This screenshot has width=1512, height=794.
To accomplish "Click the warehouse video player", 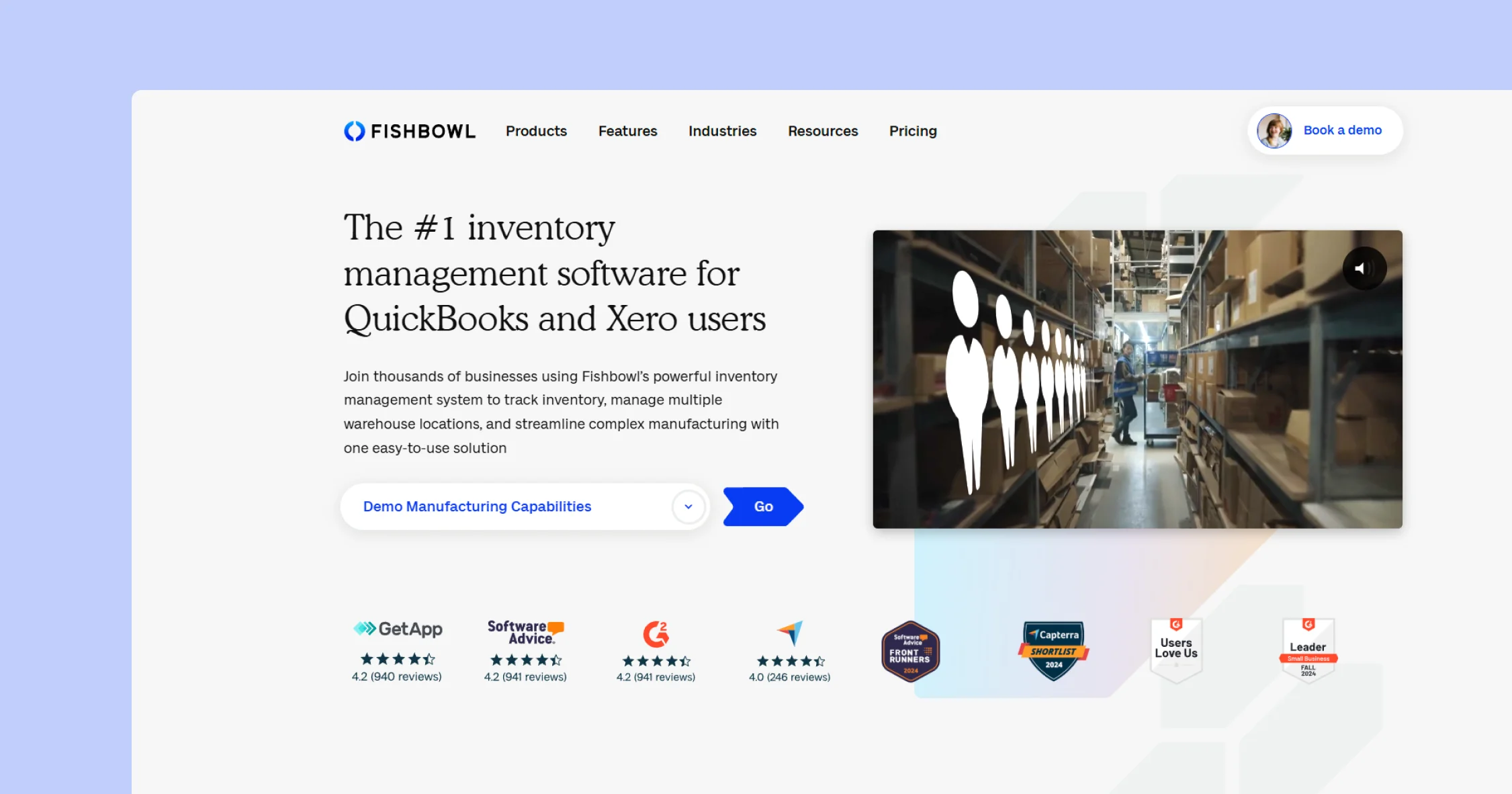I will pos(1137,379).
